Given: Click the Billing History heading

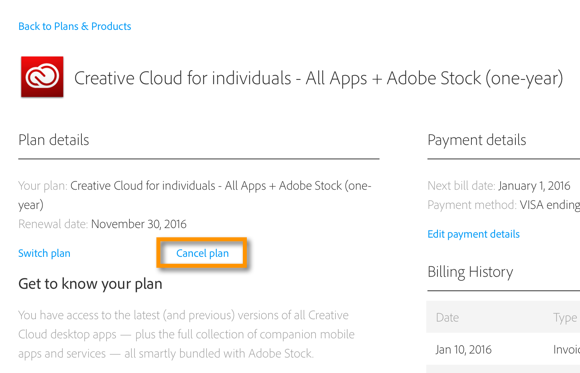Looking at the screenshot, I should 470,272.
